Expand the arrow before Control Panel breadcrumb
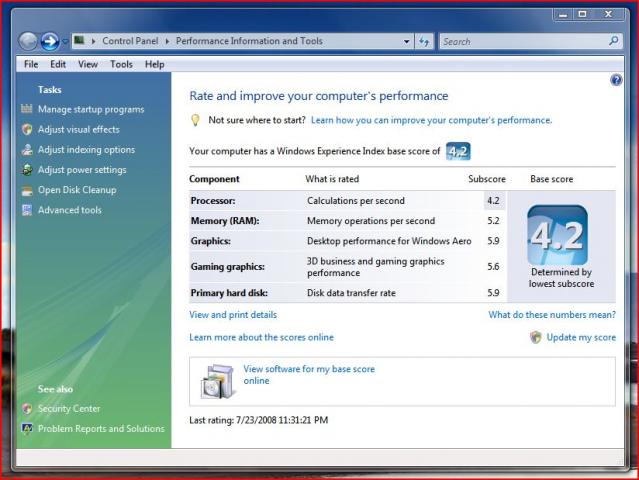The image size is (639, 480). [93, 41]
